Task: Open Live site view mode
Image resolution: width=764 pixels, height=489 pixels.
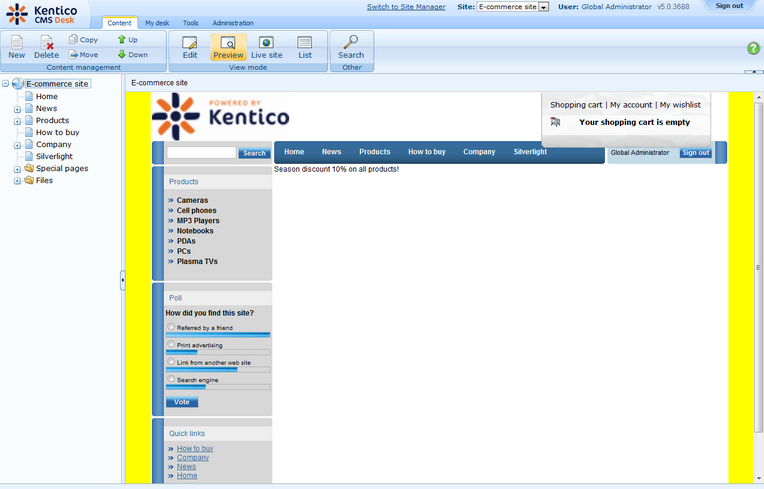Action: [267, 47]
